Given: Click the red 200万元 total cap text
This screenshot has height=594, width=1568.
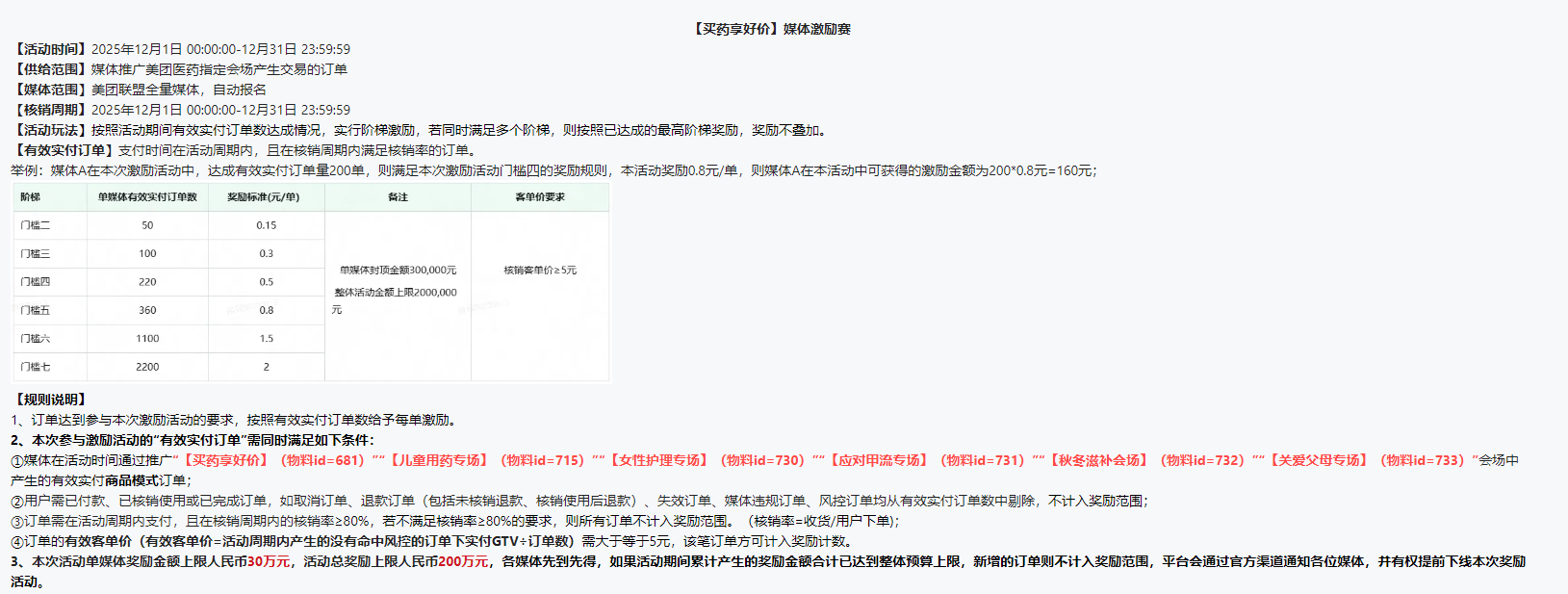Looking at the screenshot, I should [x=463, y=561].
